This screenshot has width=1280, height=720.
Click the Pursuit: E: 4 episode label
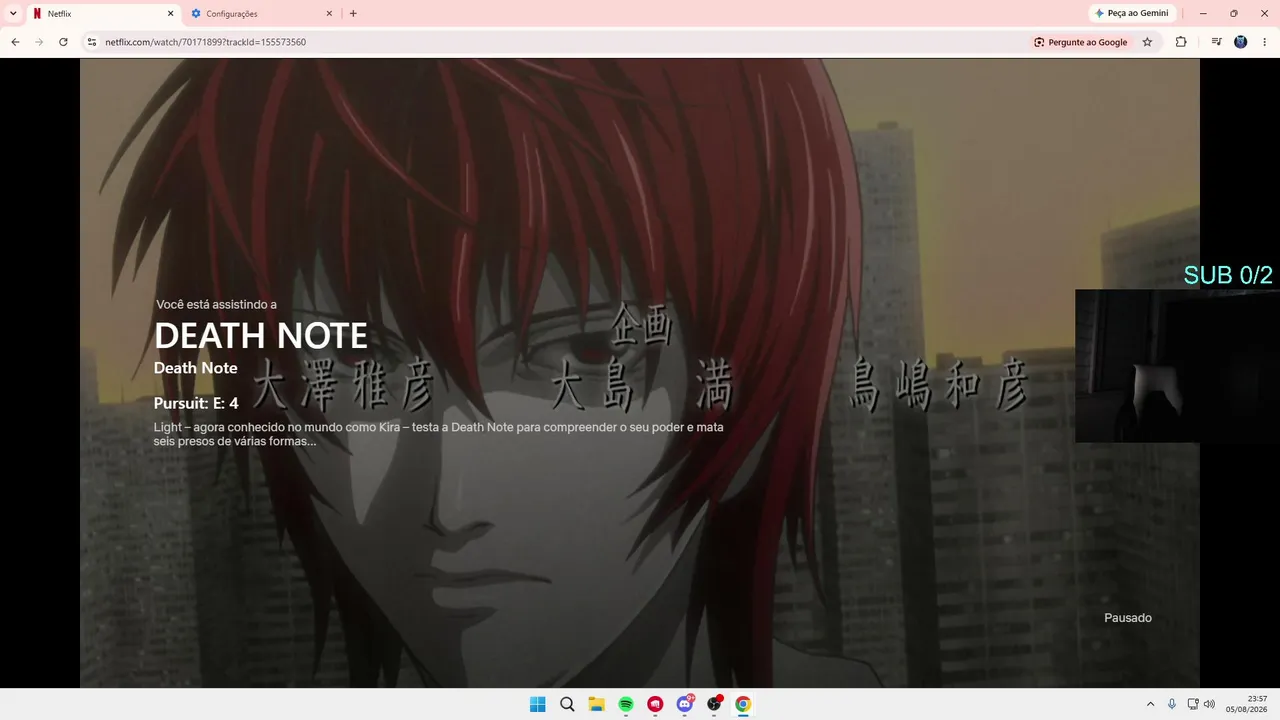click(x=196, y=404)
